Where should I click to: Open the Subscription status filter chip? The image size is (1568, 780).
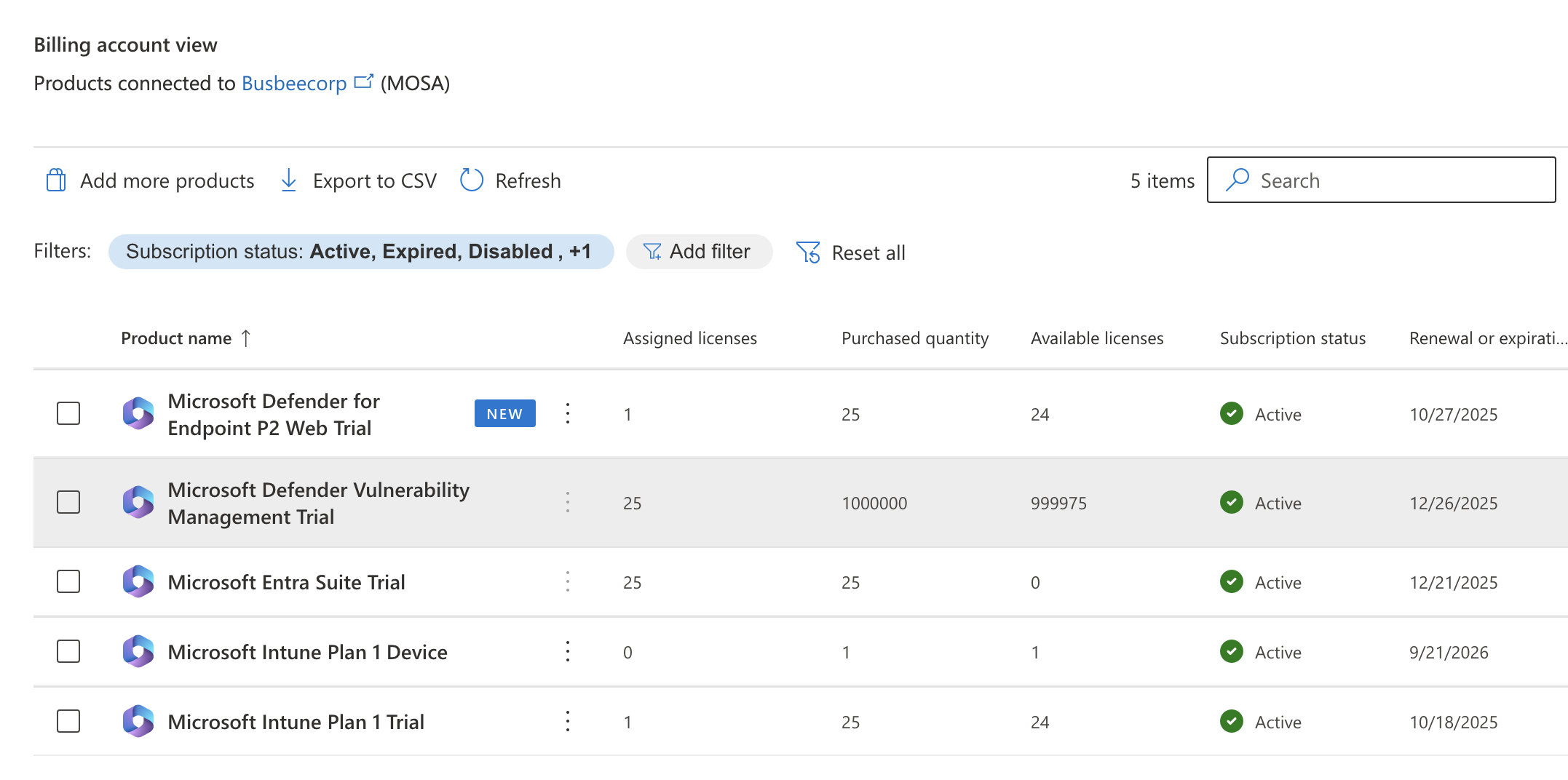coord(361,251)
